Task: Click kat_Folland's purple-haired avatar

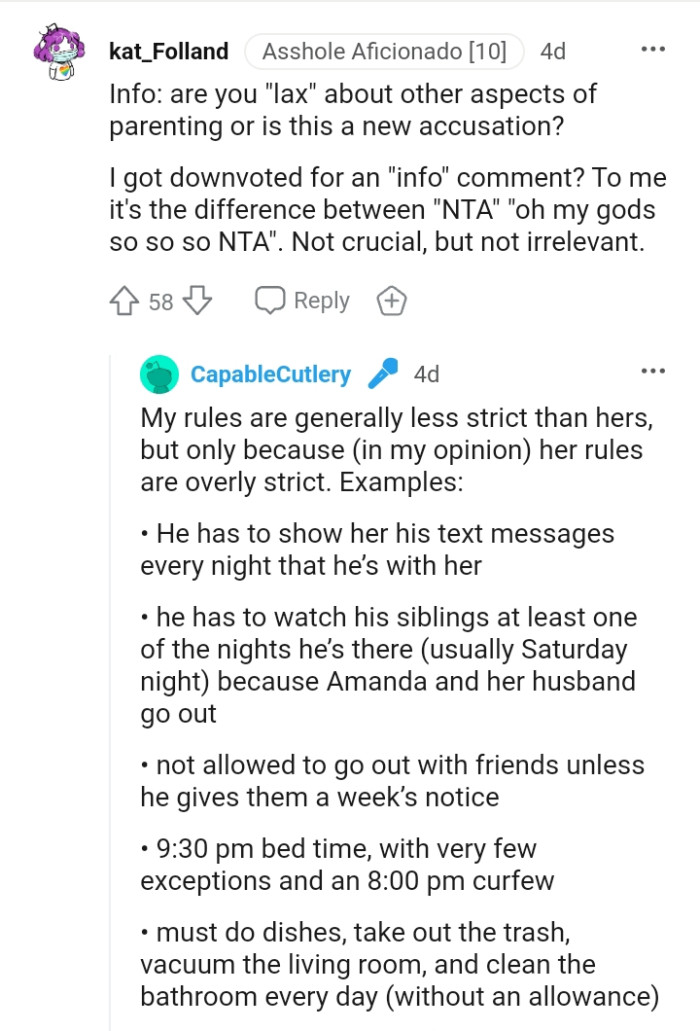Action: [x=59, y=48]
